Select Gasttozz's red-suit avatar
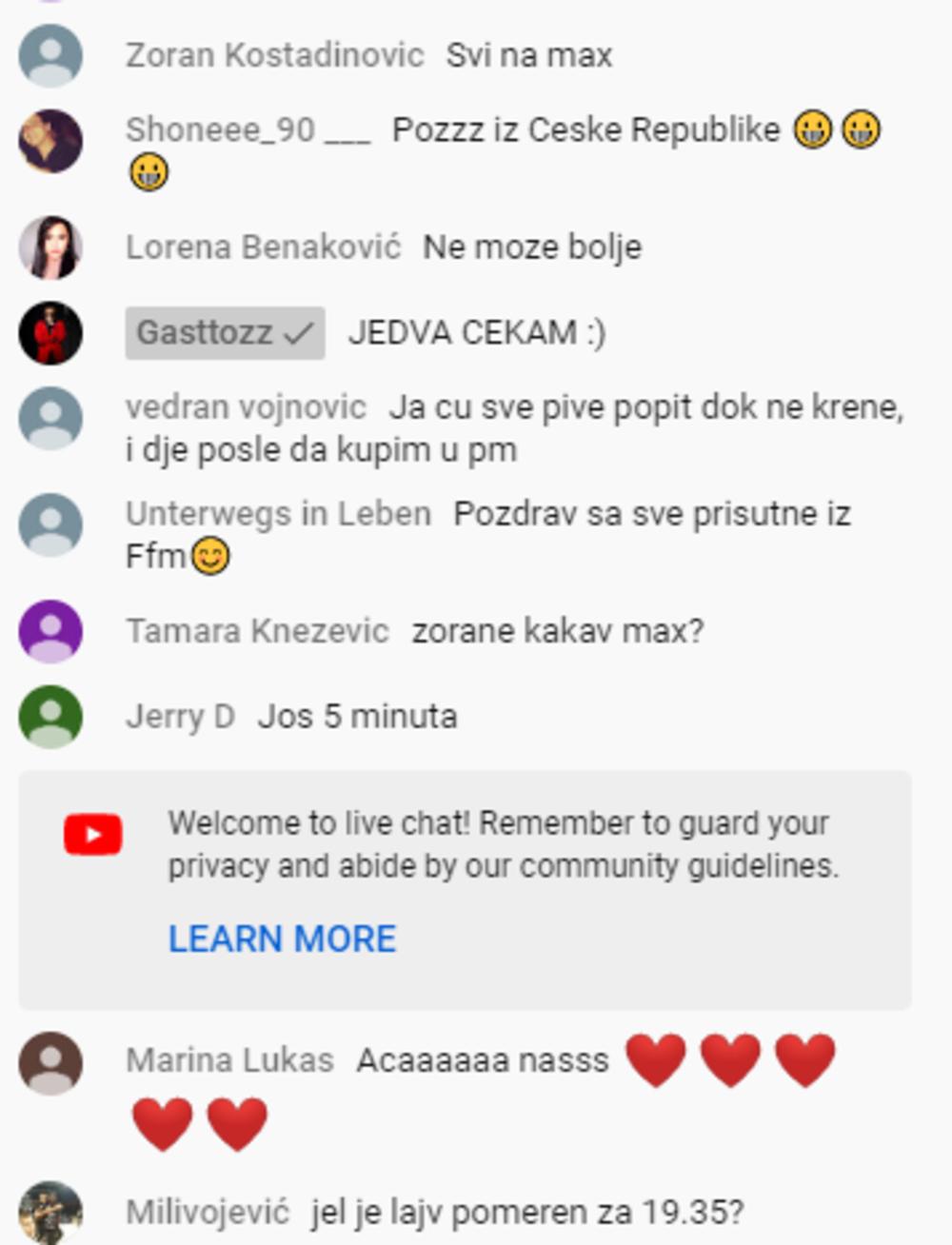Image resolution: width=952 pixels, height=1245 pixels. click(50, 333)
